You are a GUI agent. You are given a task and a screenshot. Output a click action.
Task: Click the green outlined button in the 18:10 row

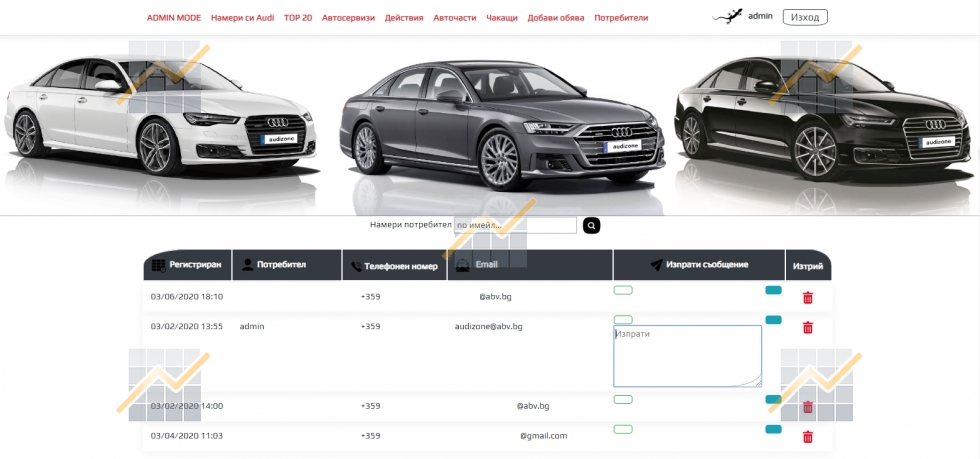point(623,290)
